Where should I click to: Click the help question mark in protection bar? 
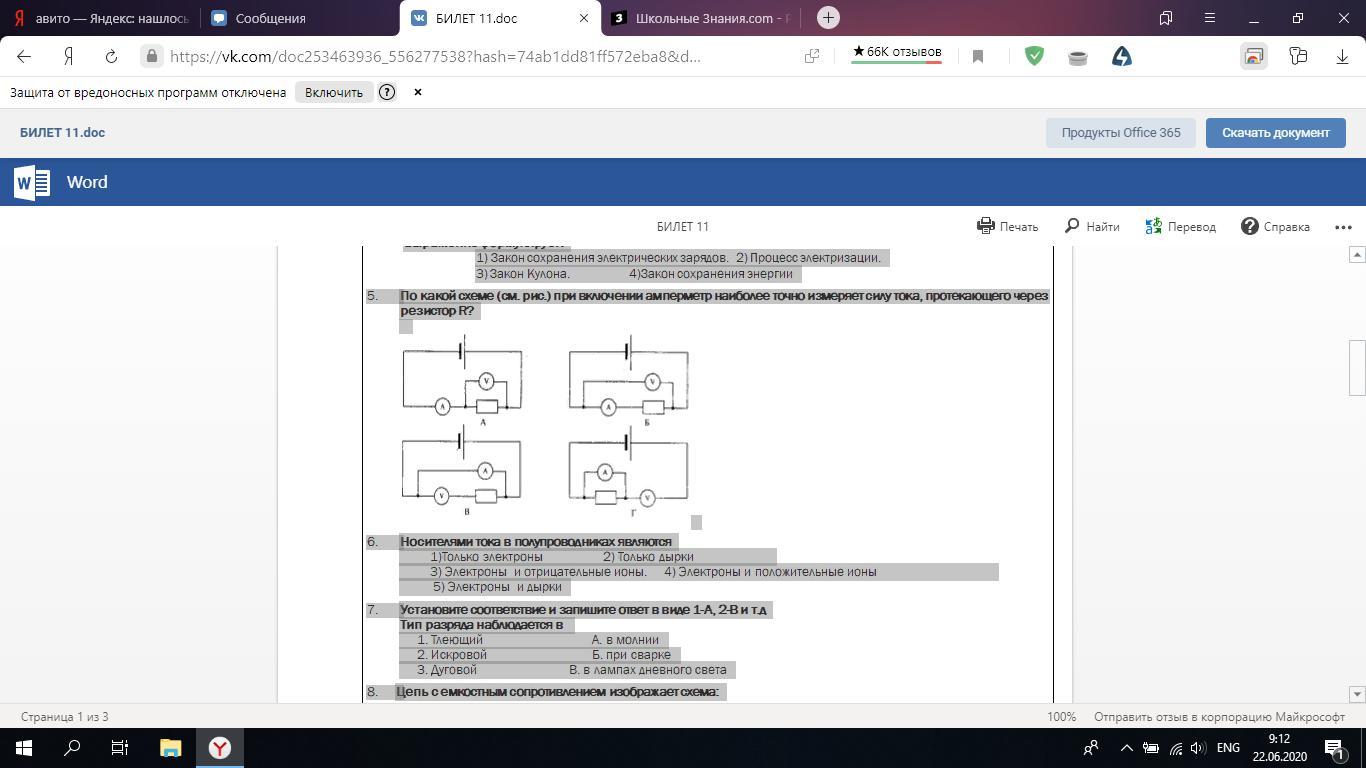(x=387, y=92)
